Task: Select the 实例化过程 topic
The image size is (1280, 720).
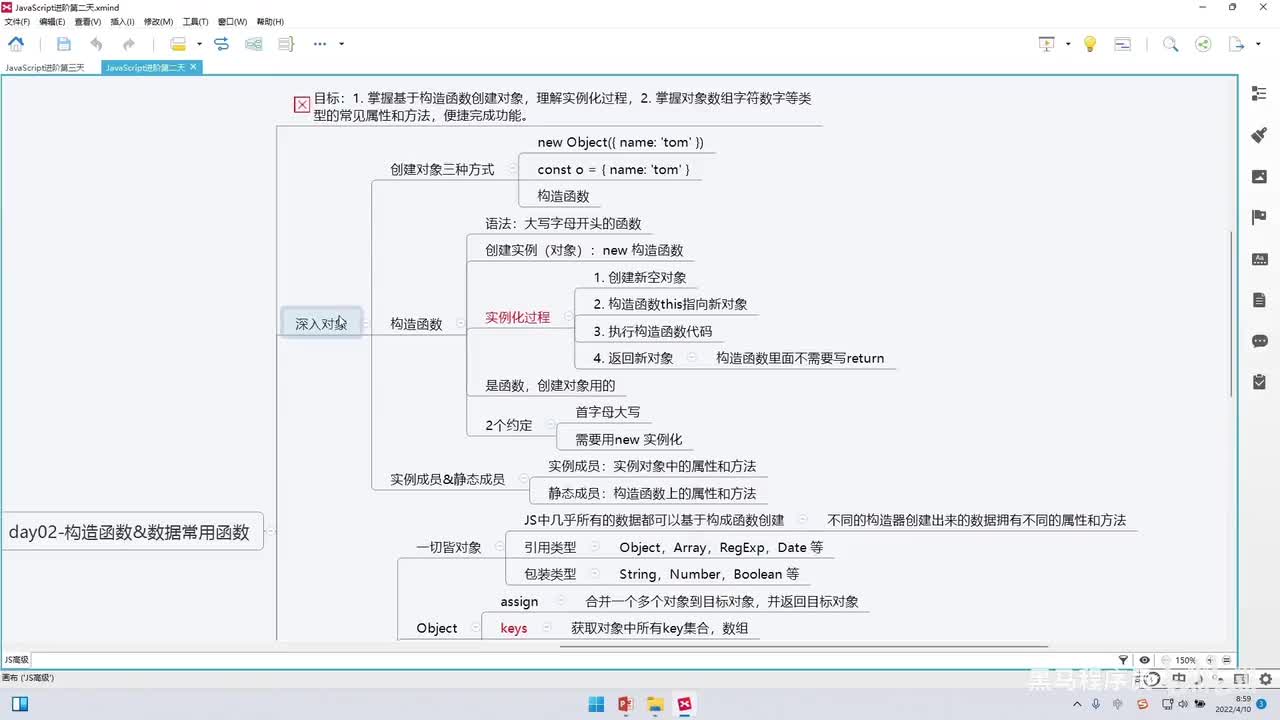Action: pyautogui.click(x=517, y=317)
